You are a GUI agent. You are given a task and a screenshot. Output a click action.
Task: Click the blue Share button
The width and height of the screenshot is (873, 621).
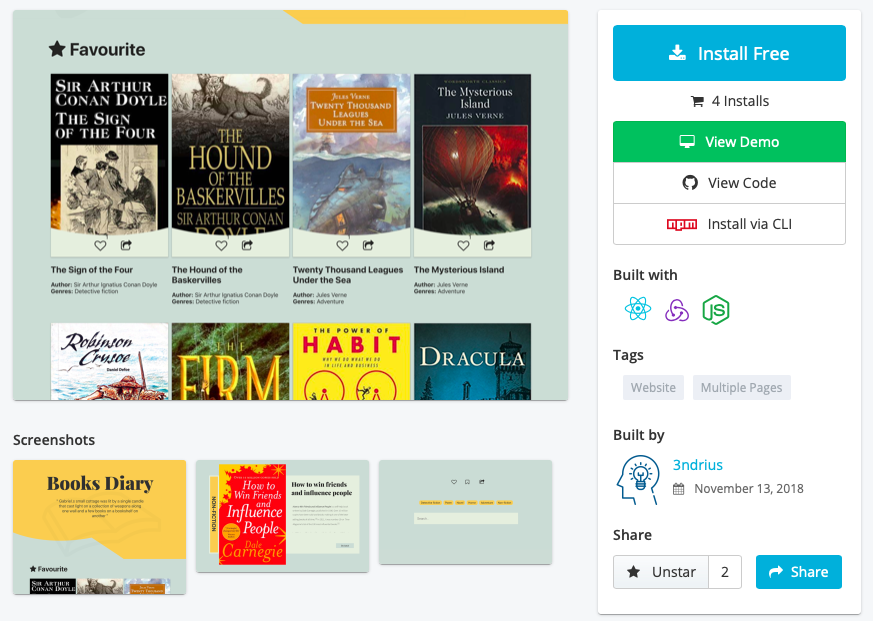pyautogui.click(x=798, y=572)
